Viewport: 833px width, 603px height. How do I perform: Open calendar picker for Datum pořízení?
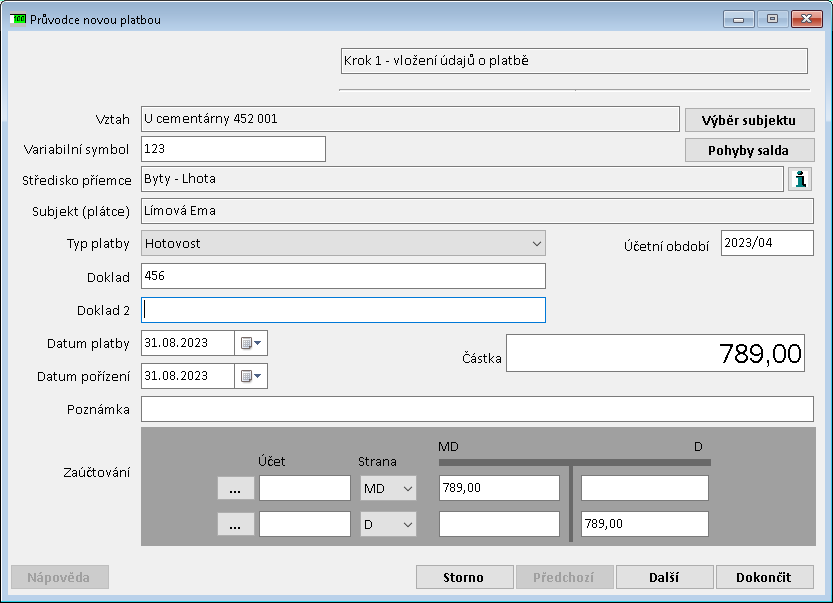[x=251, y=376]
